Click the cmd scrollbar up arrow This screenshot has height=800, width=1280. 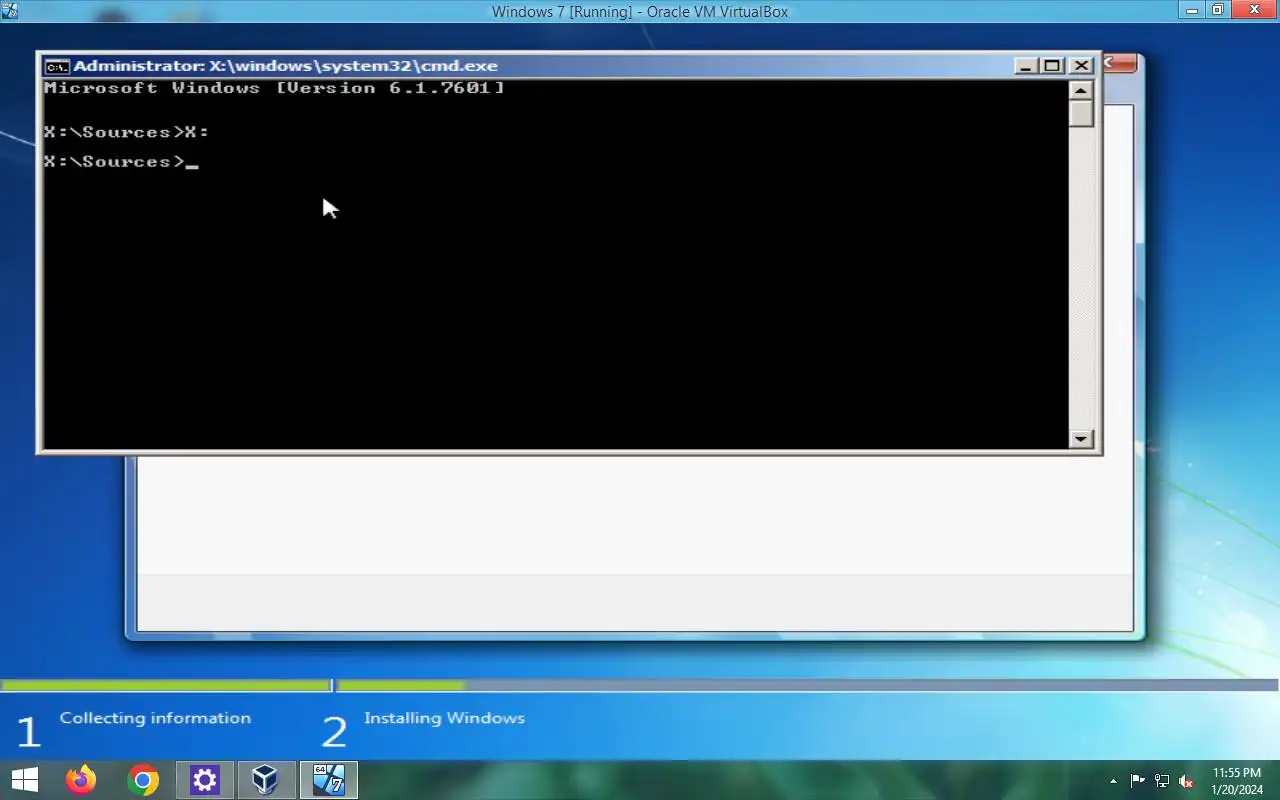(1081, 90)
